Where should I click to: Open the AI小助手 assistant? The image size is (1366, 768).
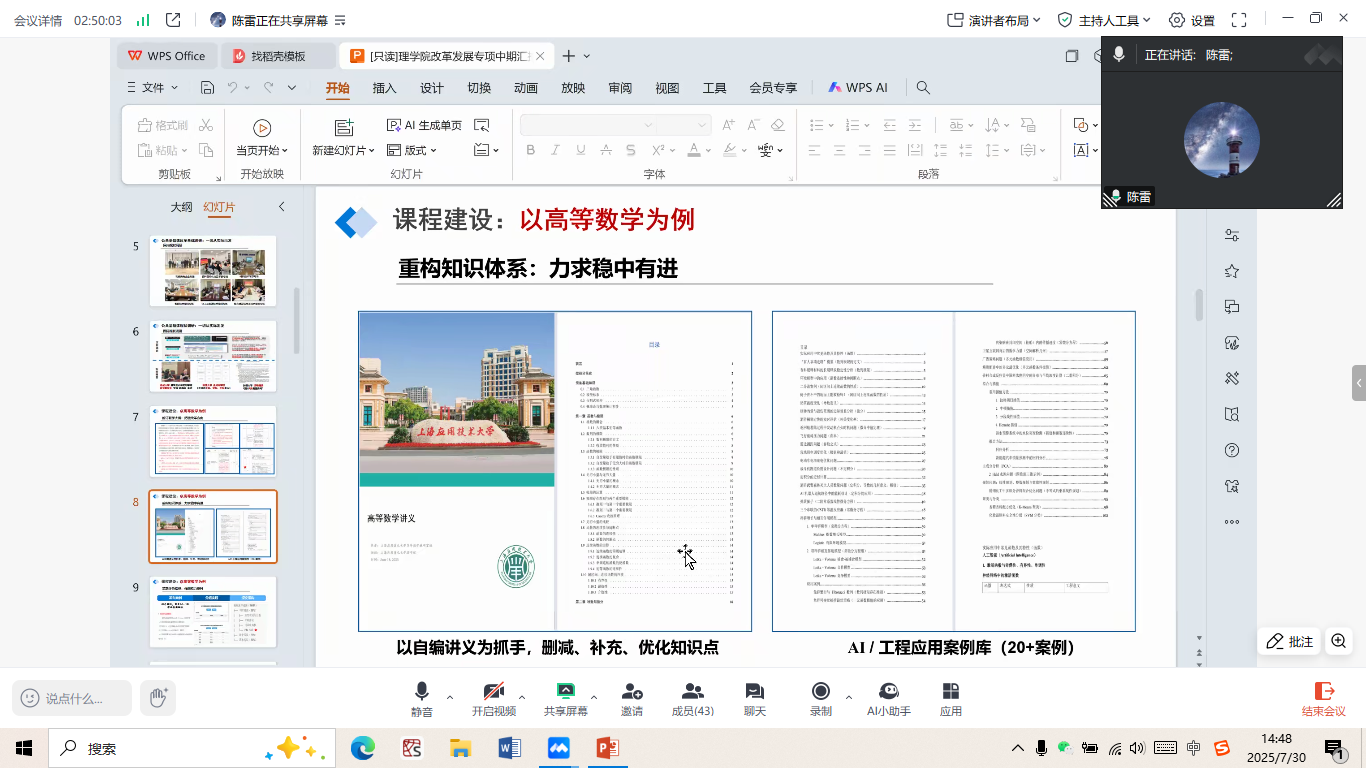[888, 692]
